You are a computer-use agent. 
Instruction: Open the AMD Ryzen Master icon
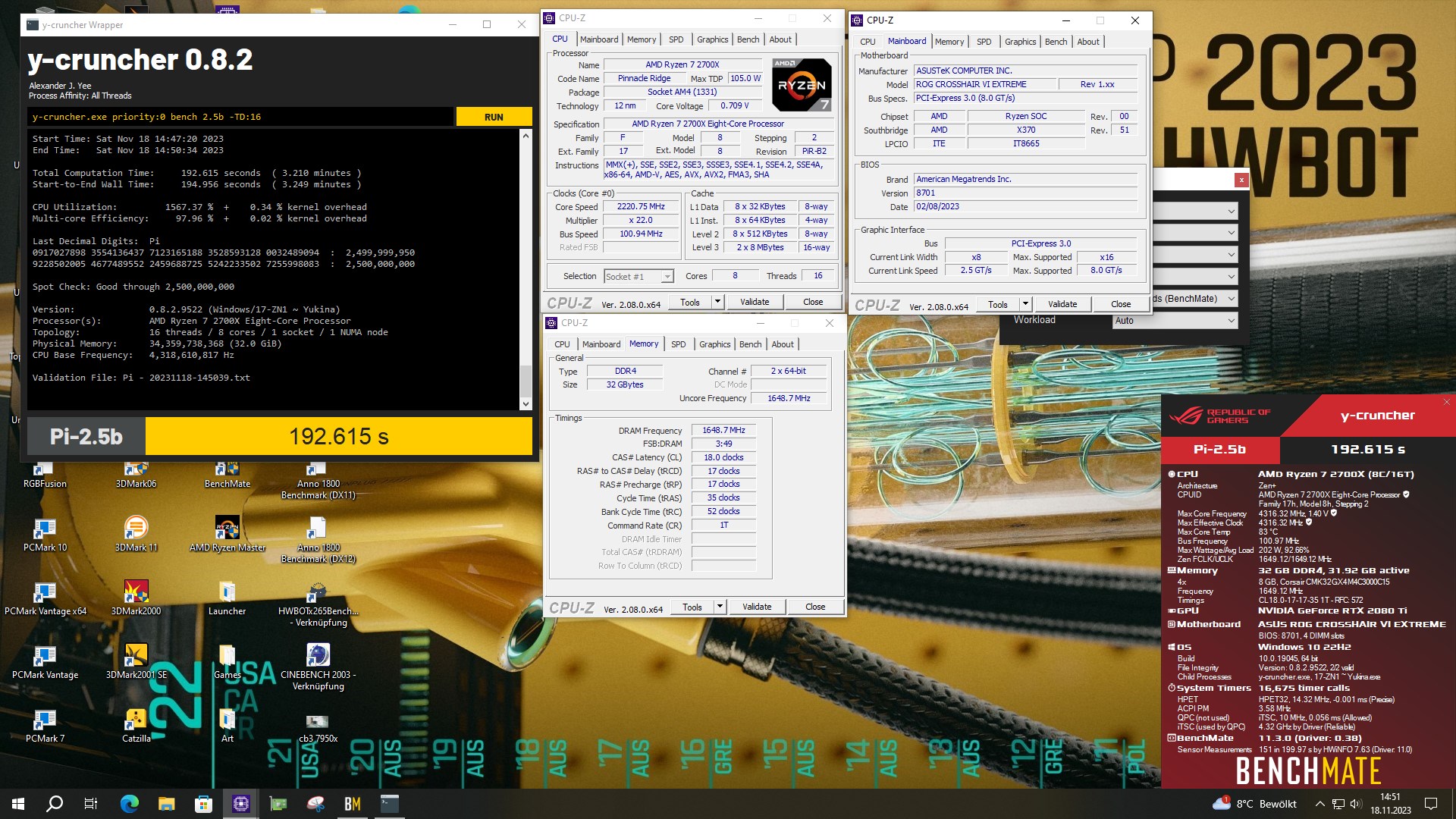(x=227, y=535)
